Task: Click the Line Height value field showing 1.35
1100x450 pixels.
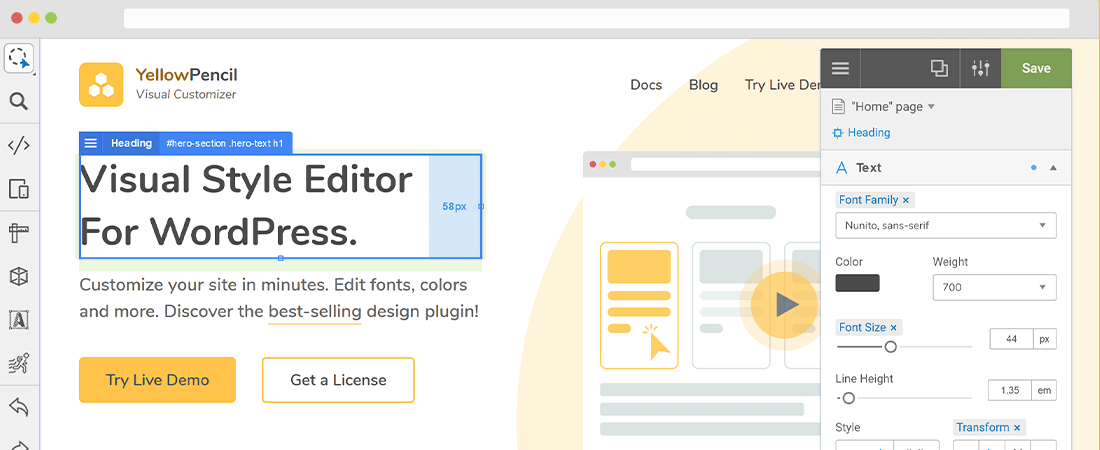Action: click(x=1010, y=390)
